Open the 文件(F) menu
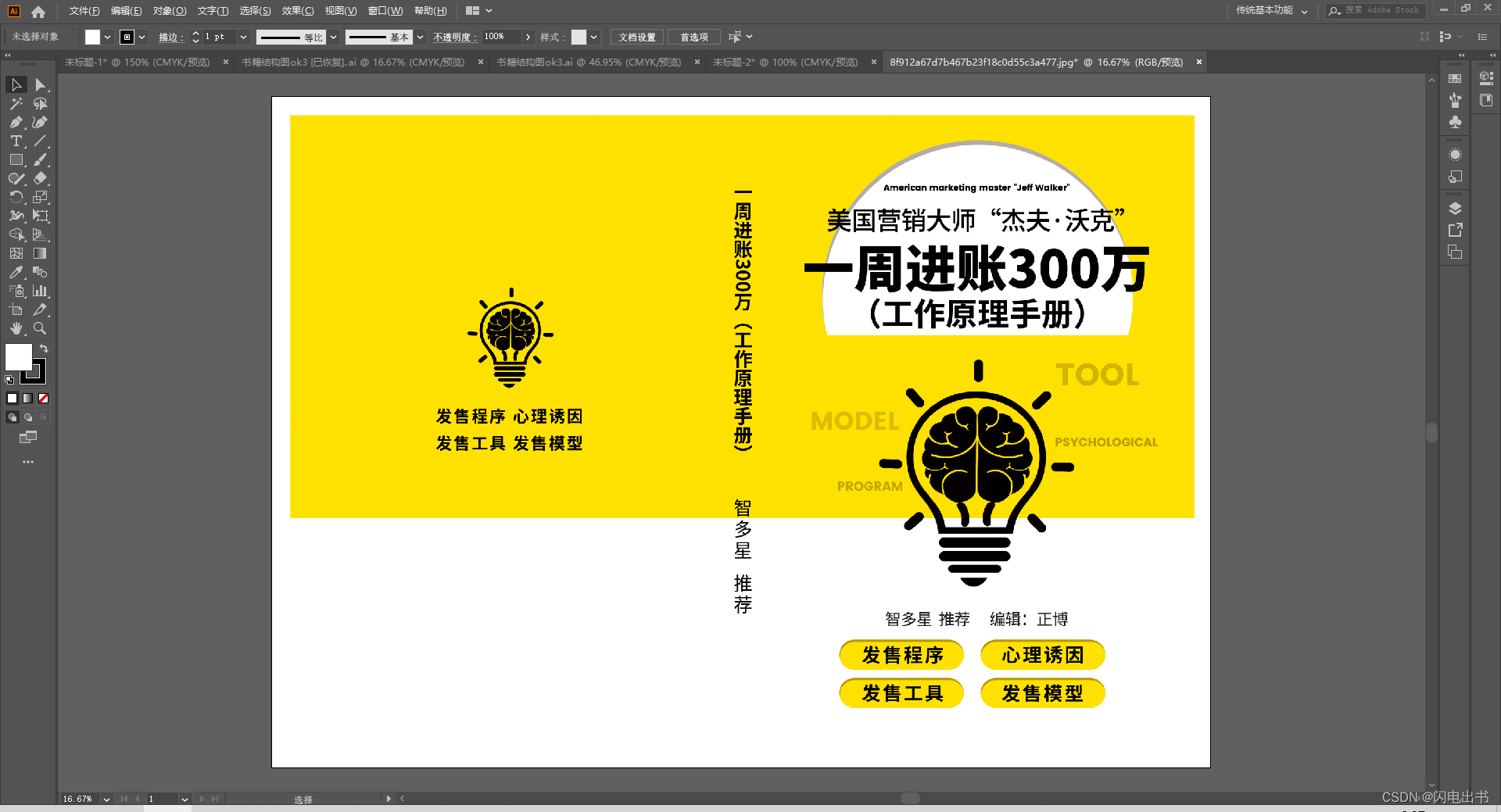Image resolution: width=1501 pixels, height=812 pixels. point(84,11)
